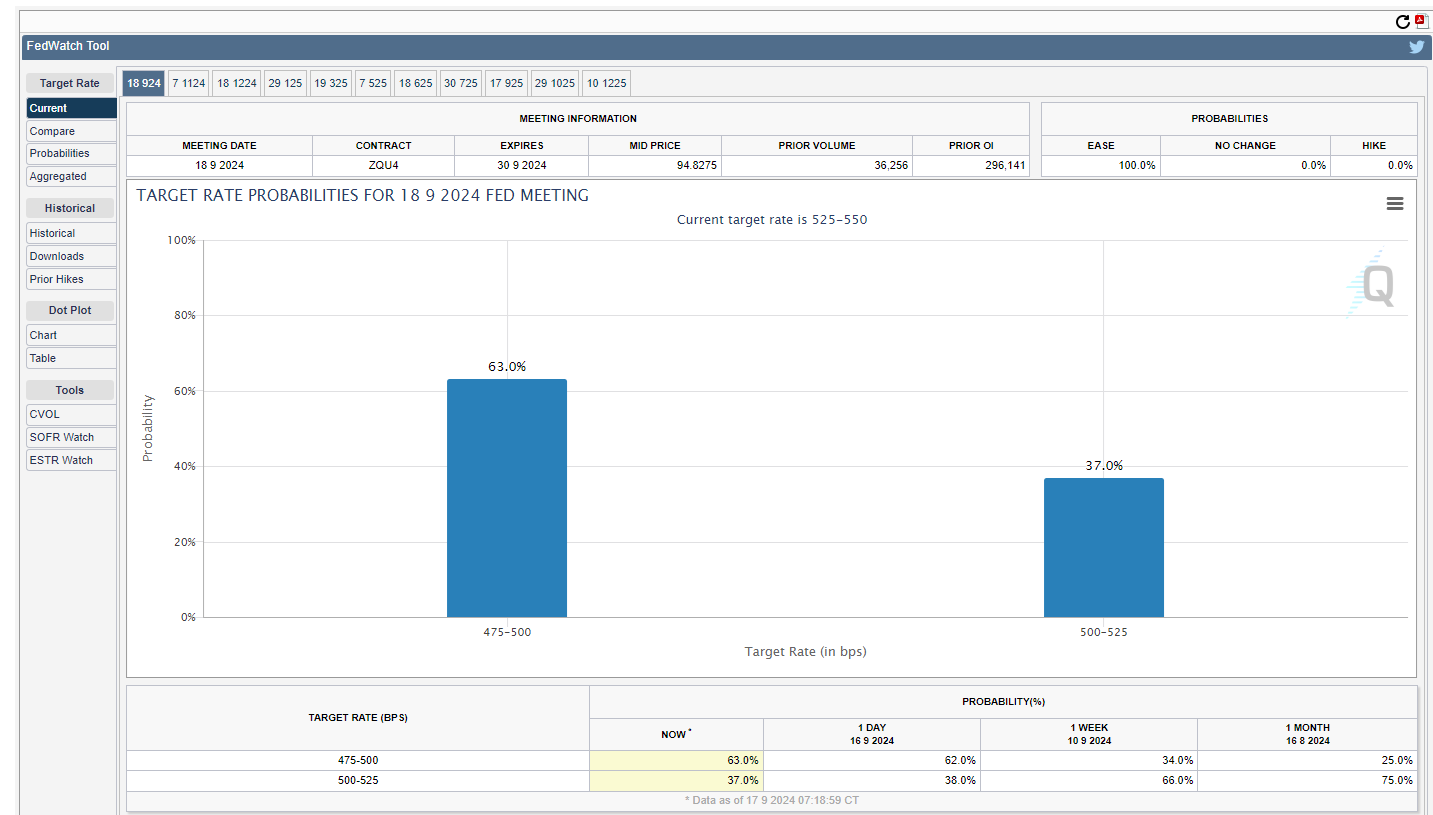The height and width of the screenshot is (815, 1433).
Task: Select the 10 1225 meeting tab
Action: click(x=606, y=83)
